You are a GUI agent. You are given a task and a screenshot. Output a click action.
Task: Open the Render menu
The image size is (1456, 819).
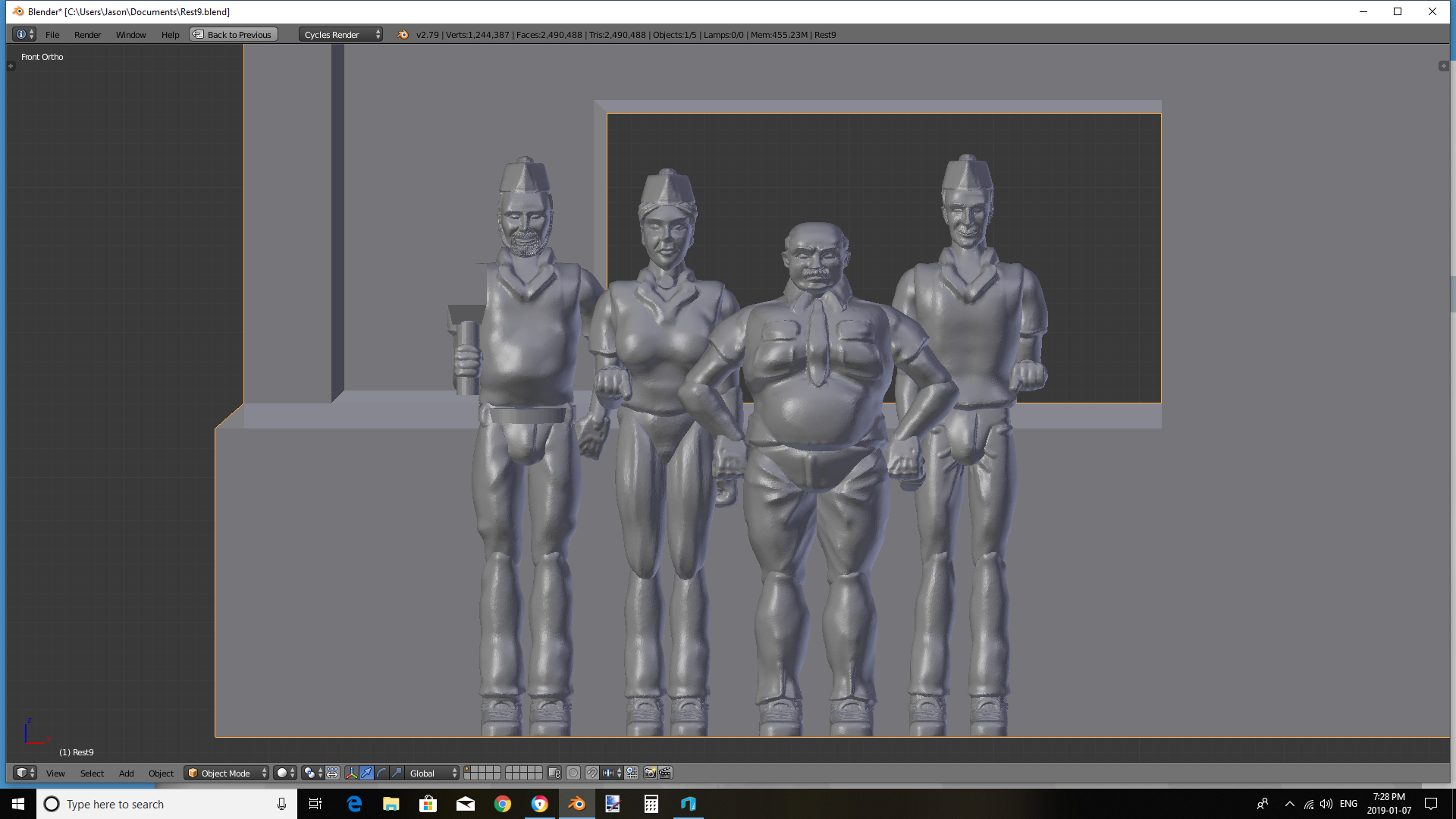(87, 34)
